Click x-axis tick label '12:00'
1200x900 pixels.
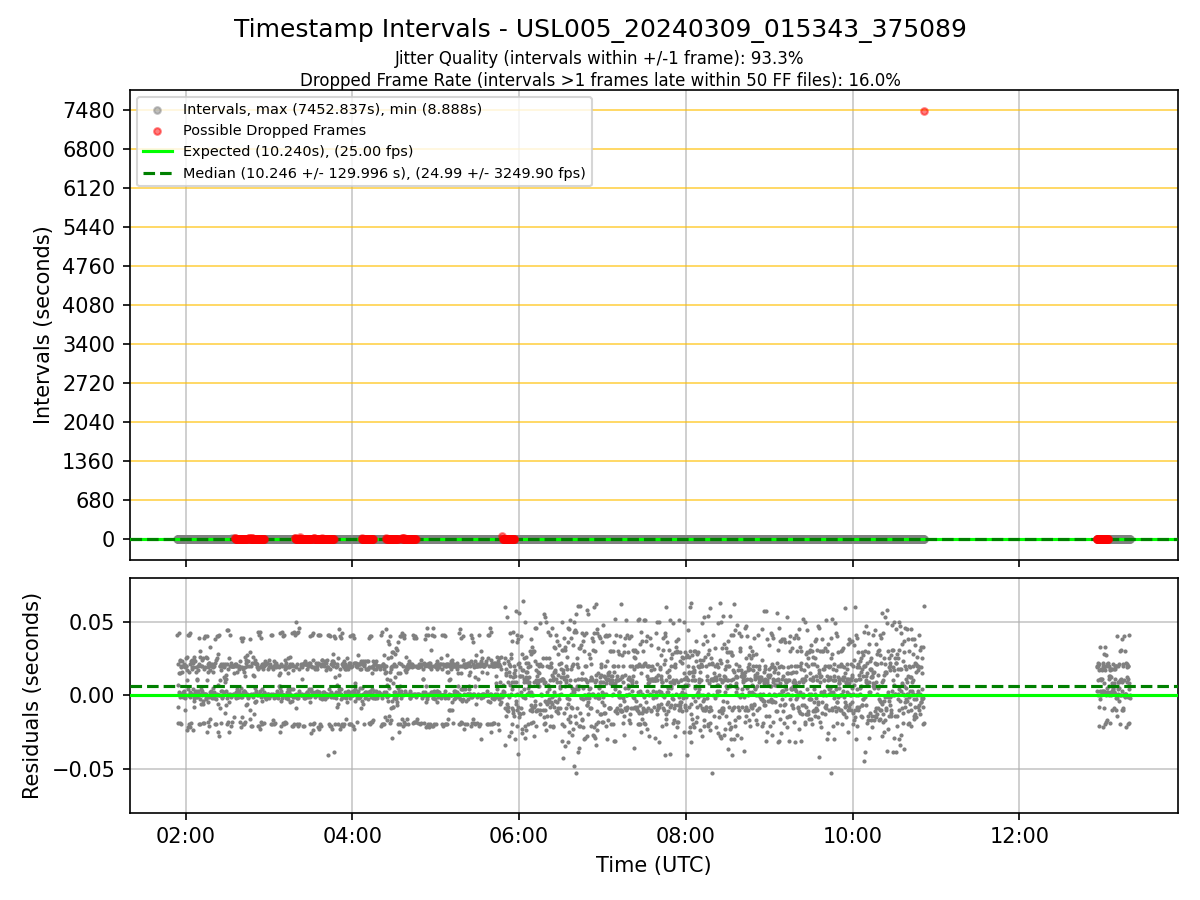(1019, 835)
